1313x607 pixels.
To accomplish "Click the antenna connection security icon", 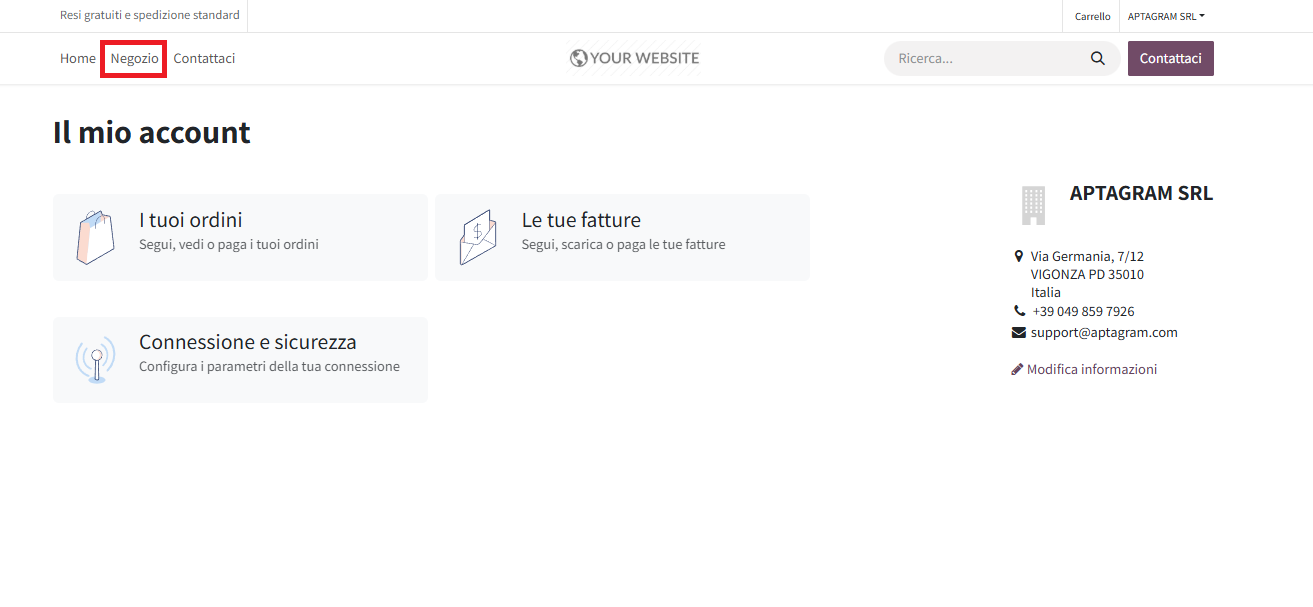I will pos(95,360).
